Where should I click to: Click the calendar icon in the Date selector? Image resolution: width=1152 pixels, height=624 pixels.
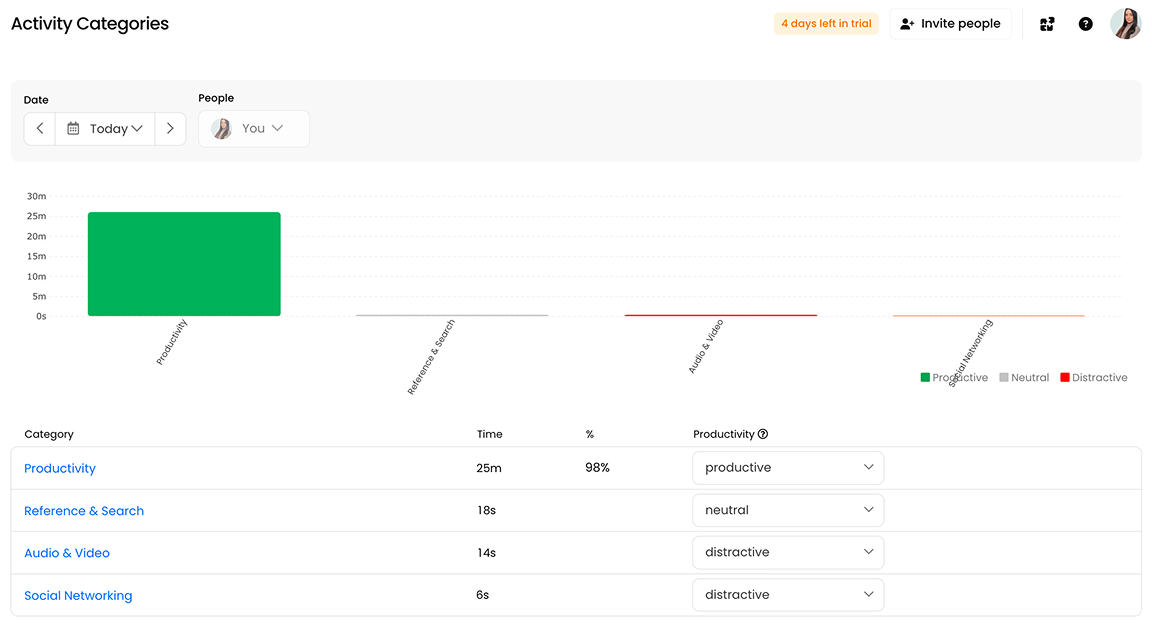[x=72, y=128]
